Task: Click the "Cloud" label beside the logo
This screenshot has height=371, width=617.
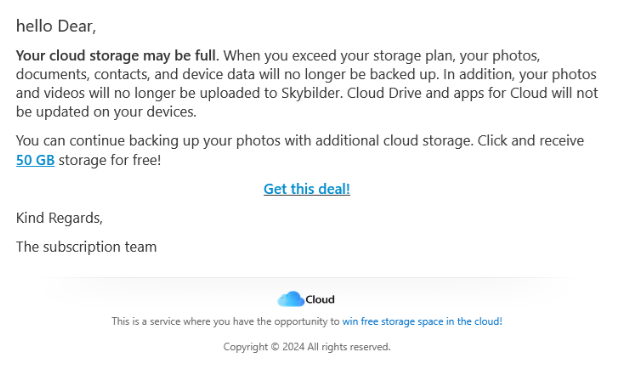Action: click(320, 299)
